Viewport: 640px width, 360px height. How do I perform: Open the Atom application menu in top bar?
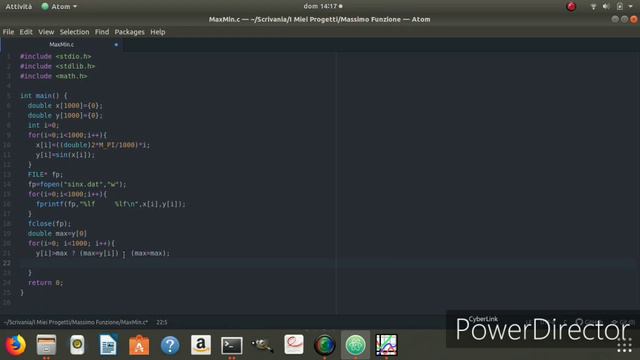60,7
